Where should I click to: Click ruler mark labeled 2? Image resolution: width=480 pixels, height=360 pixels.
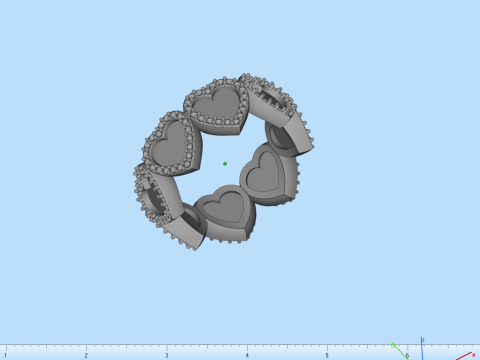tap(86, 356)
